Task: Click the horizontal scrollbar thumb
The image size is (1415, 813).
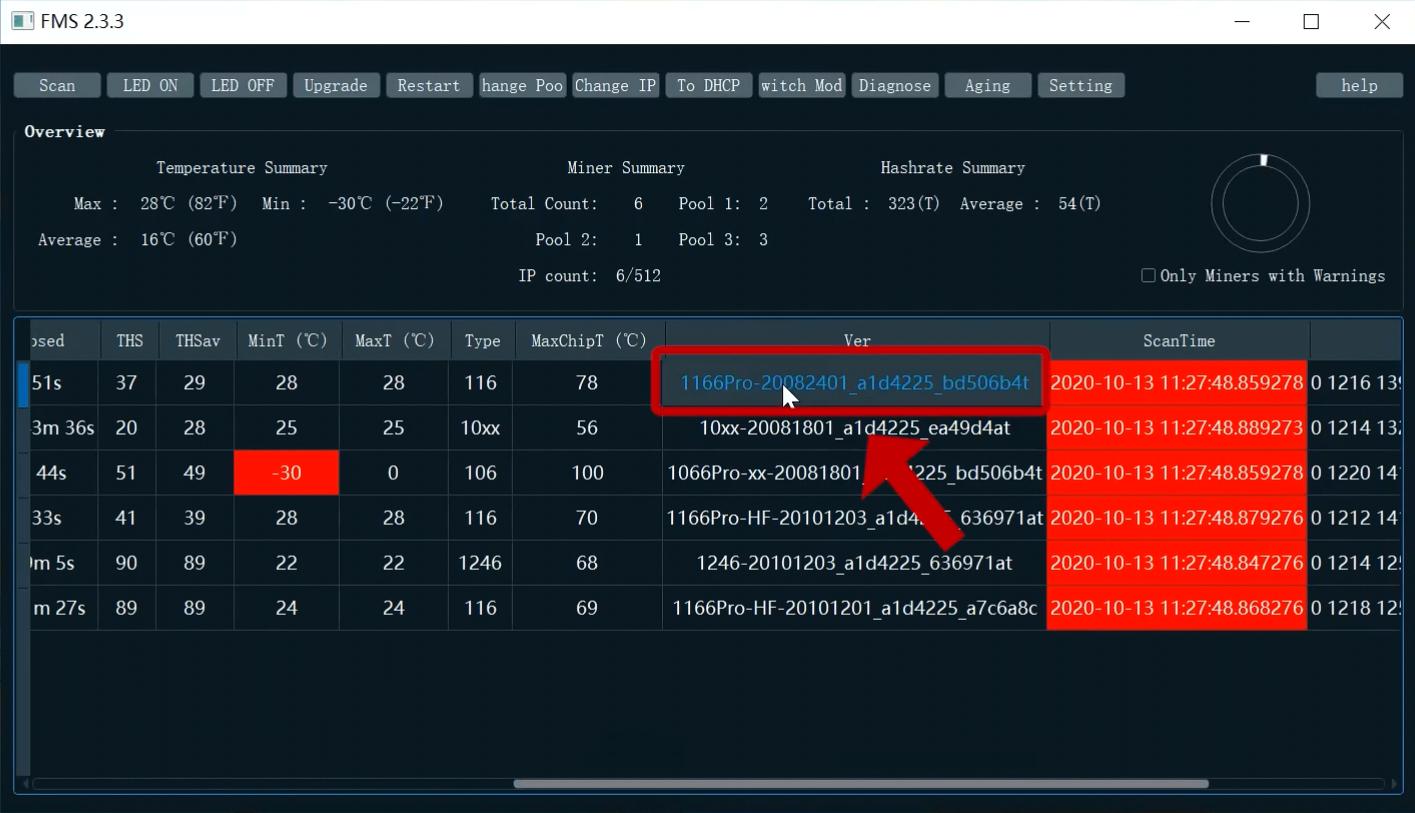Action: (x=860, y=784)
